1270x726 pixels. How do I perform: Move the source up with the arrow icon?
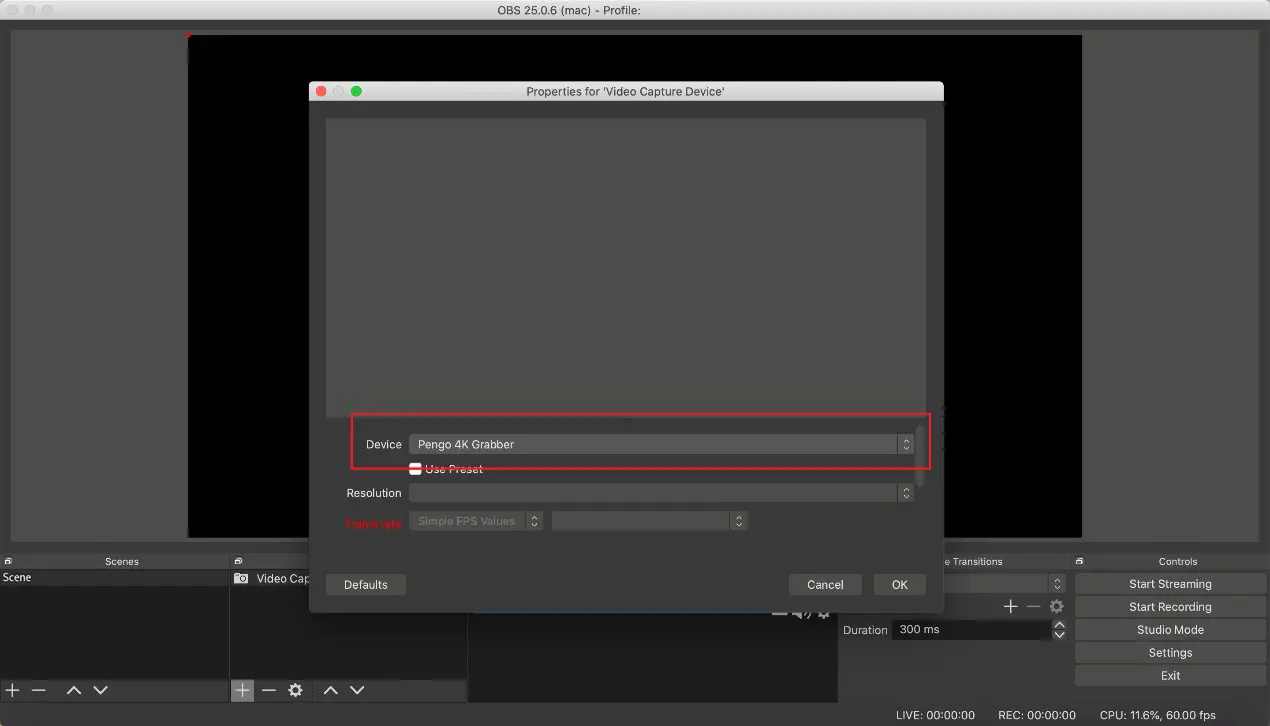click(330, 690)
